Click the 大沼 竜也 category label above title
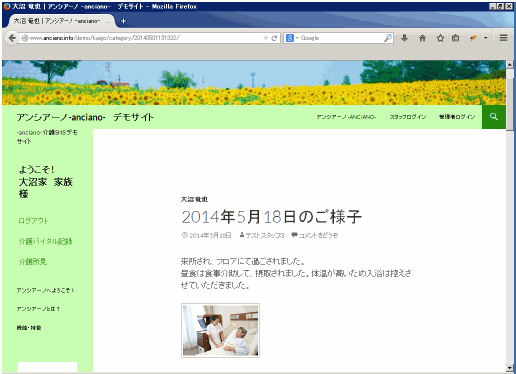Viewport: 516px width, 374px height. [194, 199]
